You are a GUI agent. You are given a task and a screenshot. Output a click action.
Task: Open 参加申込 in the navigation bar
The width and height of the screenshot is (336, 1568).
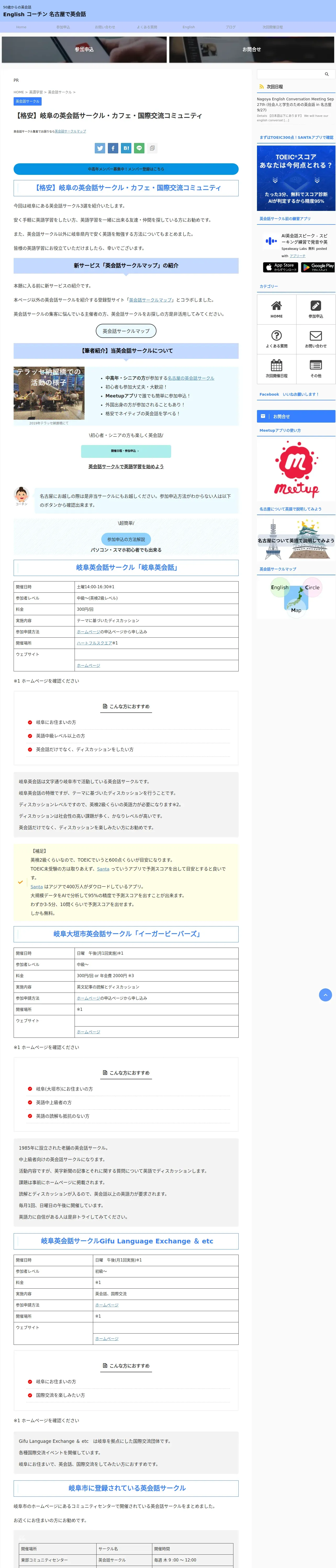point(63,27)
